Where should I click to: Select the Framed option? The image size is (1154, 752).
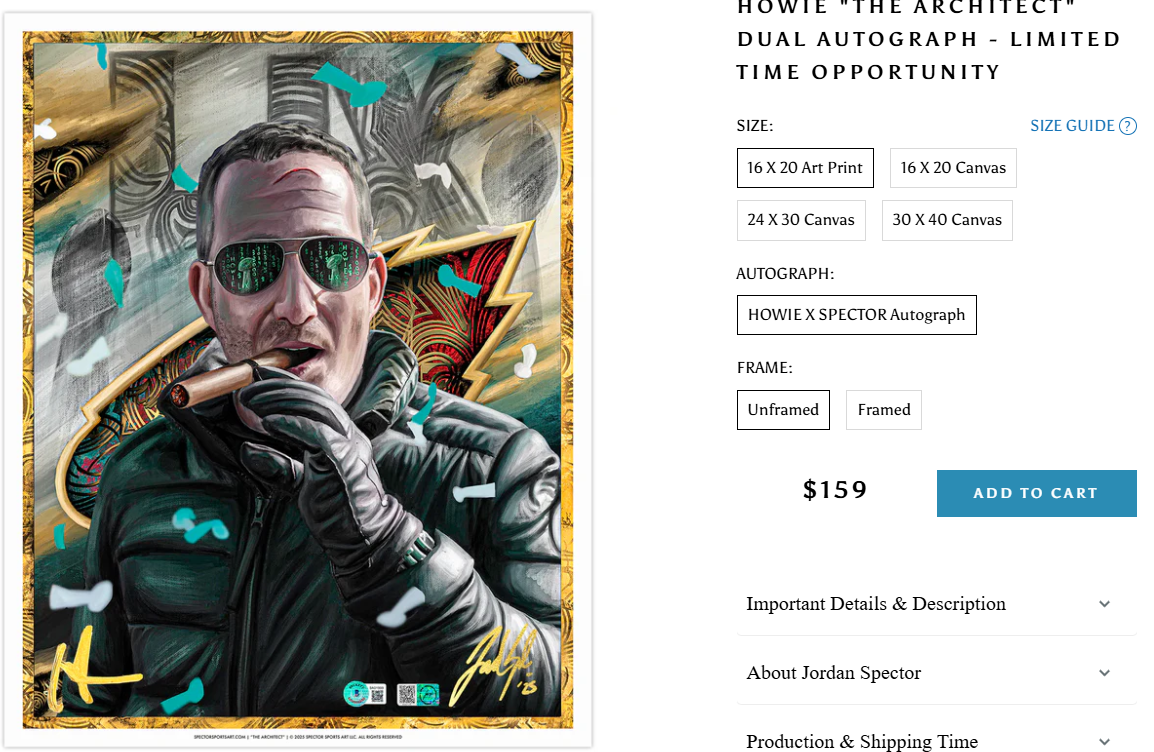click(x=884, y=410)
